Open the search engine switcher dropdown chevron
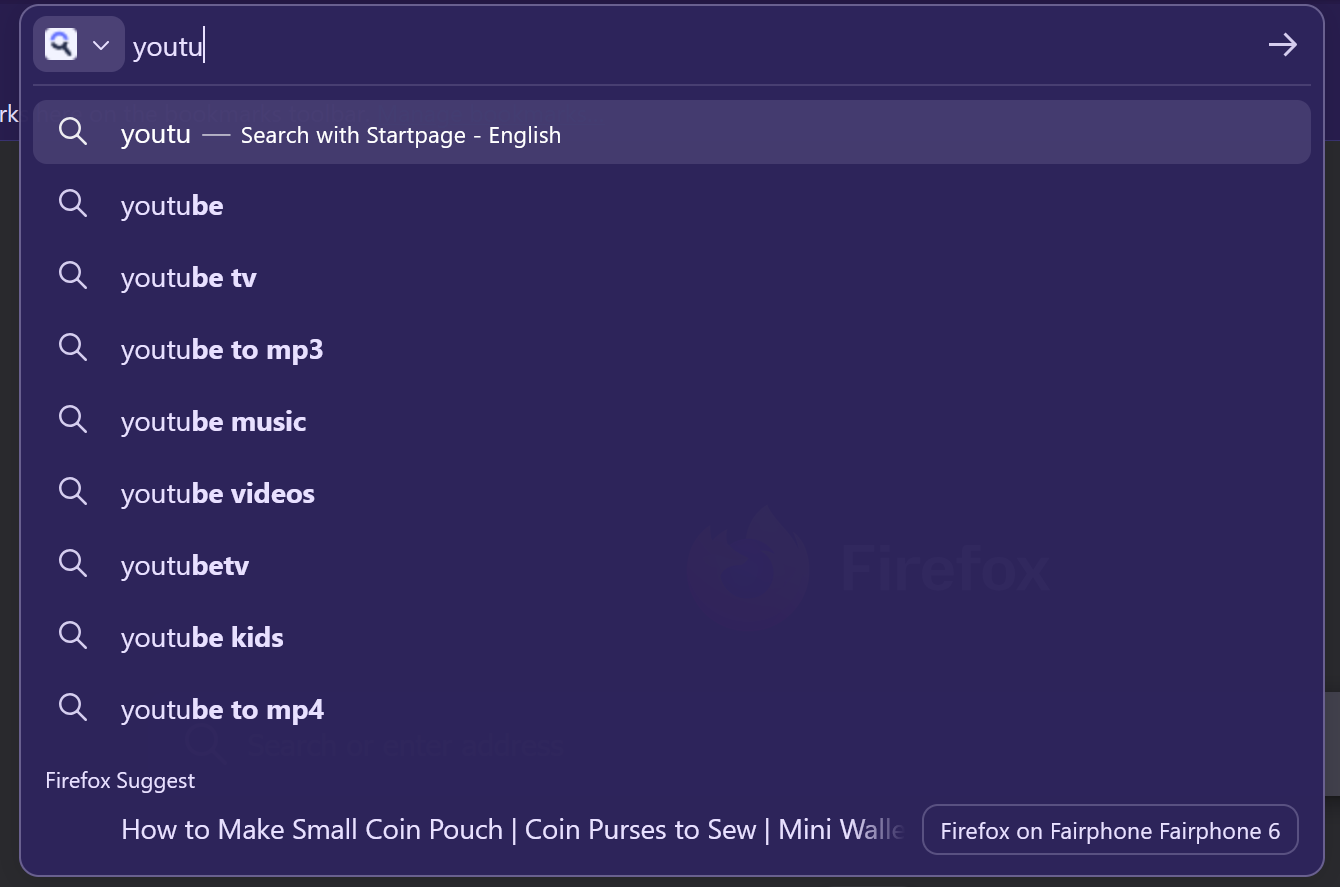The image size is (1340, 887). [101, 45]
